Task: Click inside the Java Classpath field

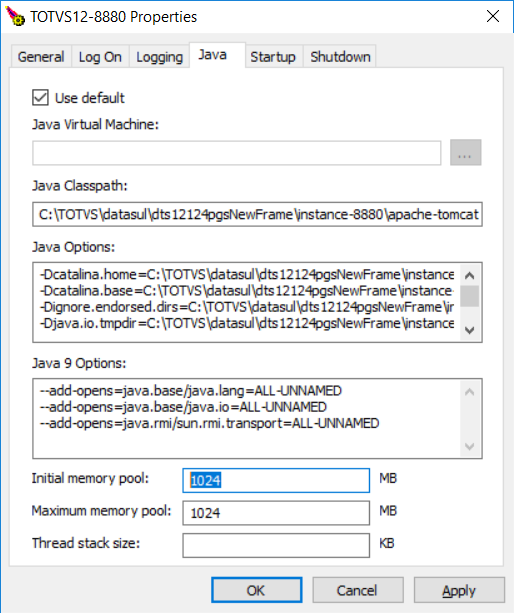Action: 257,214
